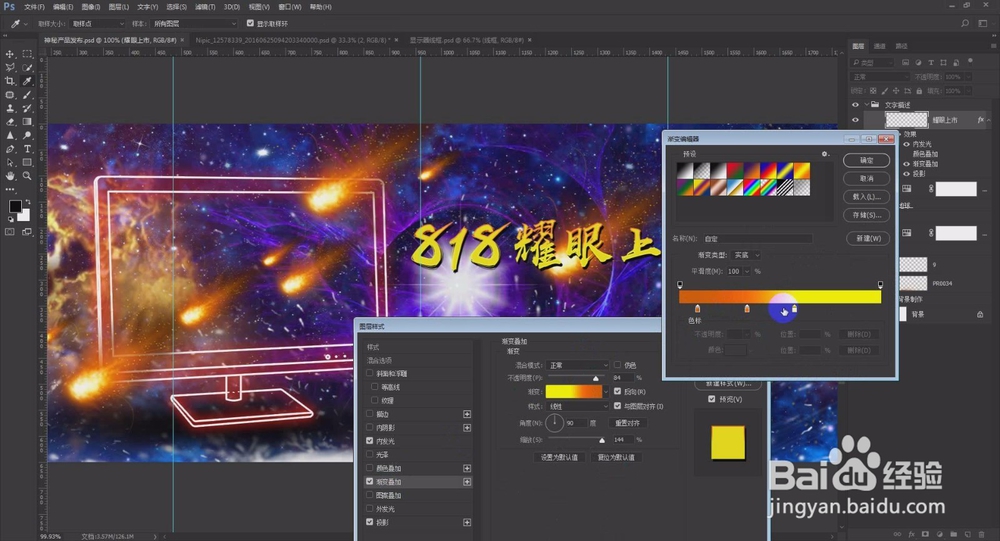This screenshot has width=1000, height=541.
Task: Select the Zoom magnifier tool
Action: [27, 176]
